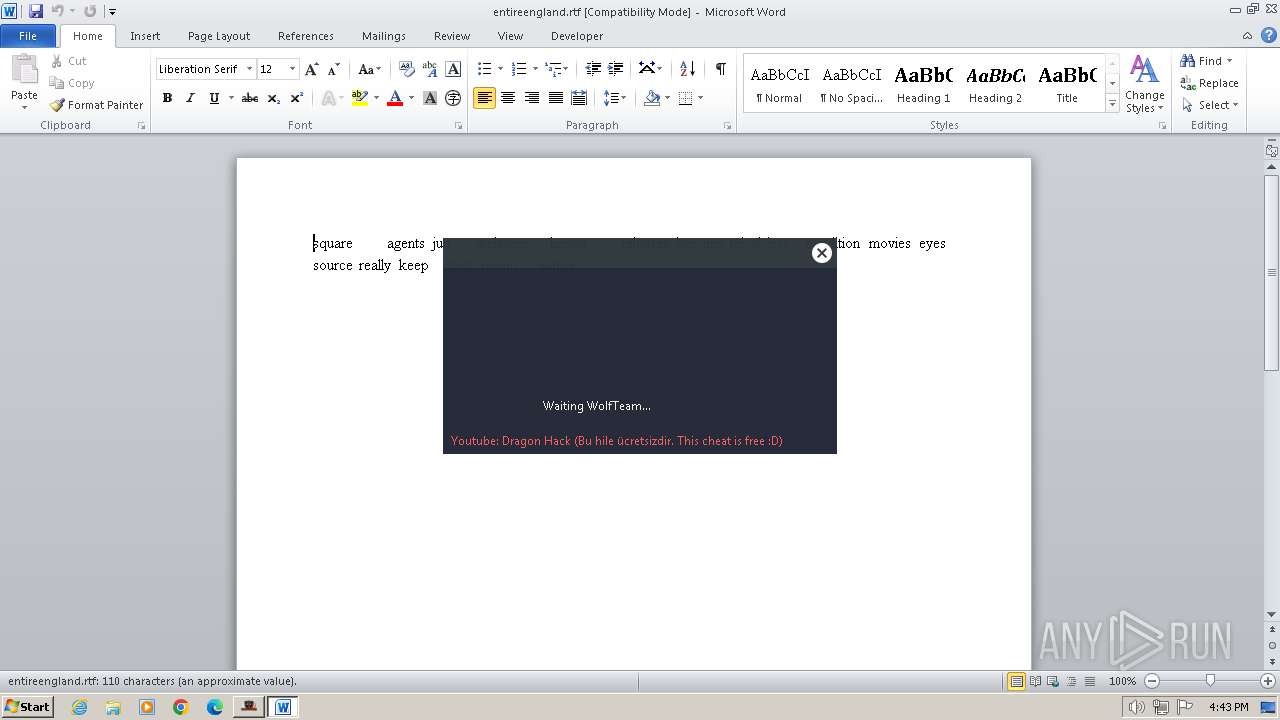Switch to the References tab

click(x=306, y=36)
